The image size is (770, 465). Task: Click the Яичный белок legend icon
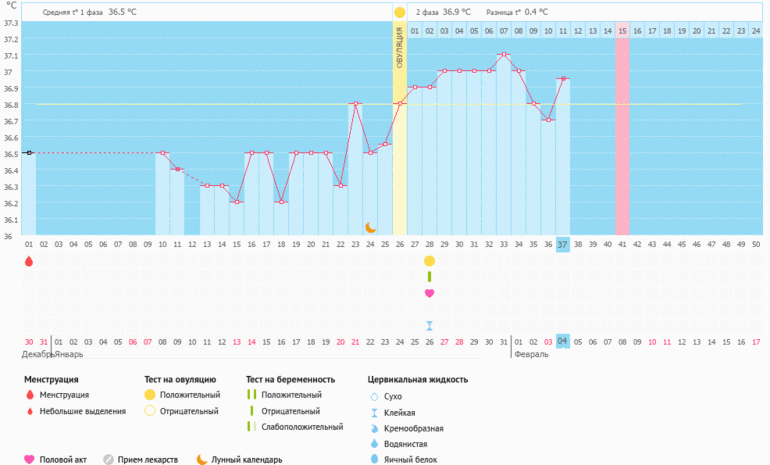click(374, 459)
